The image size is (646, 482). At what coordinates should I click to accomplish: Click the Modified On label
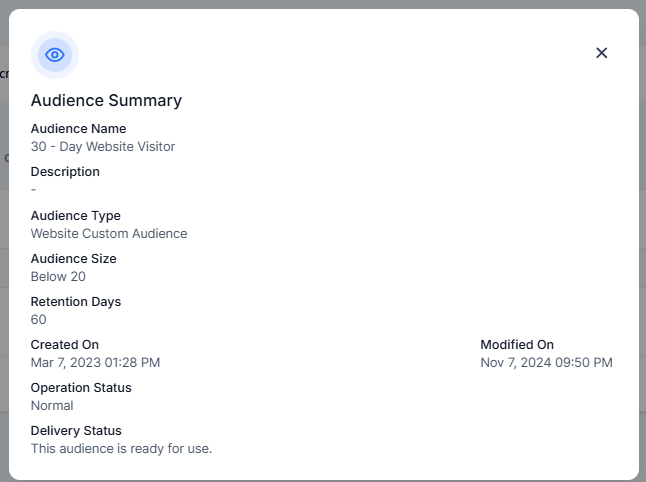[517, 345]
